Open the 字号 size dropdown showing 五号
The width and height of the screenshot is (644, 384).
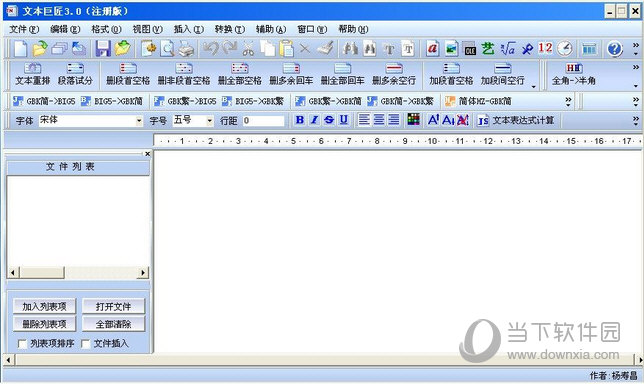click(209, 121)
